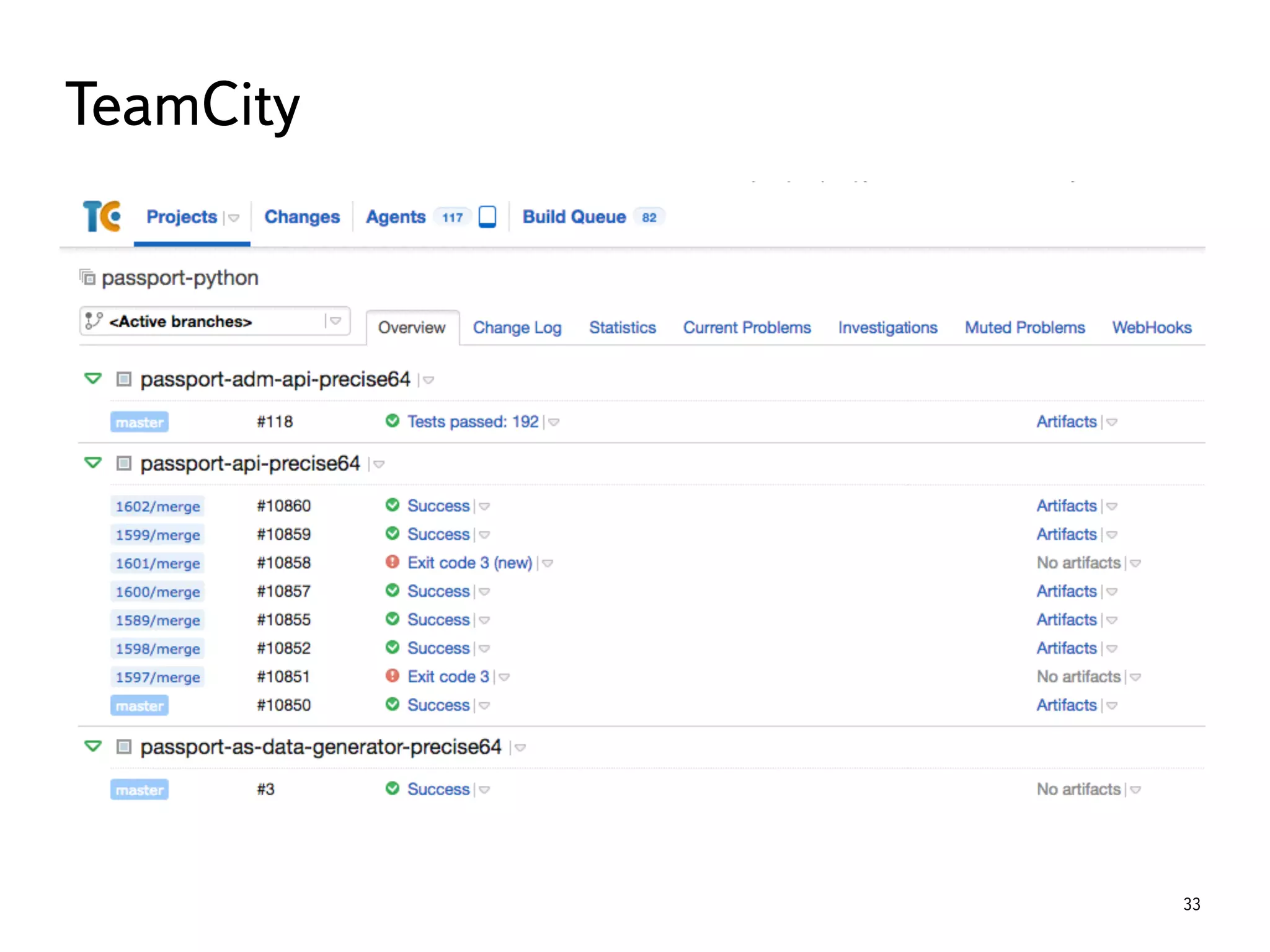
Task: Click green success icon for build #10852
Action: (x=393, y=648)
